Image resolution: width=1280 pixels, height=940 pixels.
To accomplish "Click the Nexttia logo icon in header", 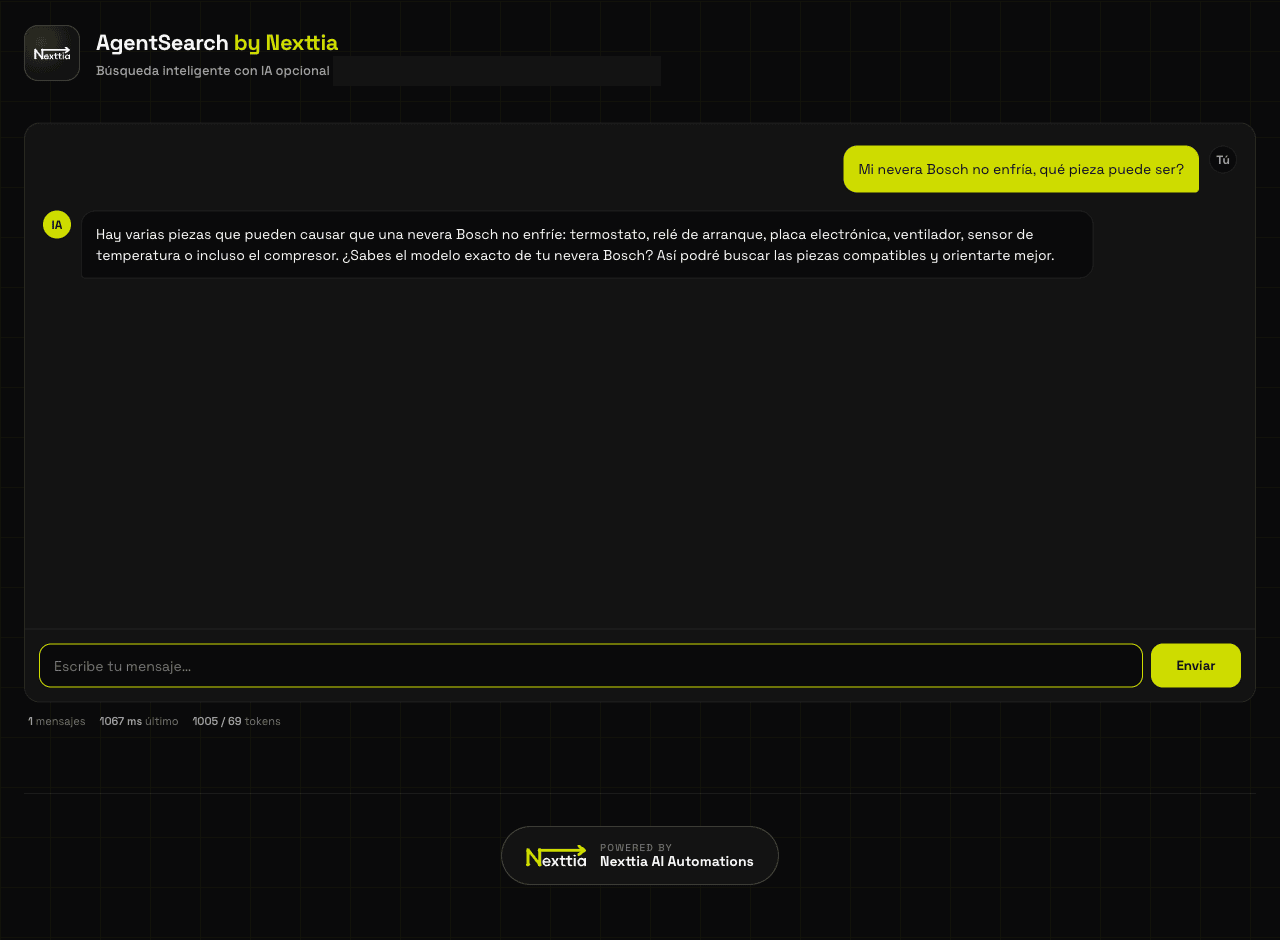I will tap(52, 53).
